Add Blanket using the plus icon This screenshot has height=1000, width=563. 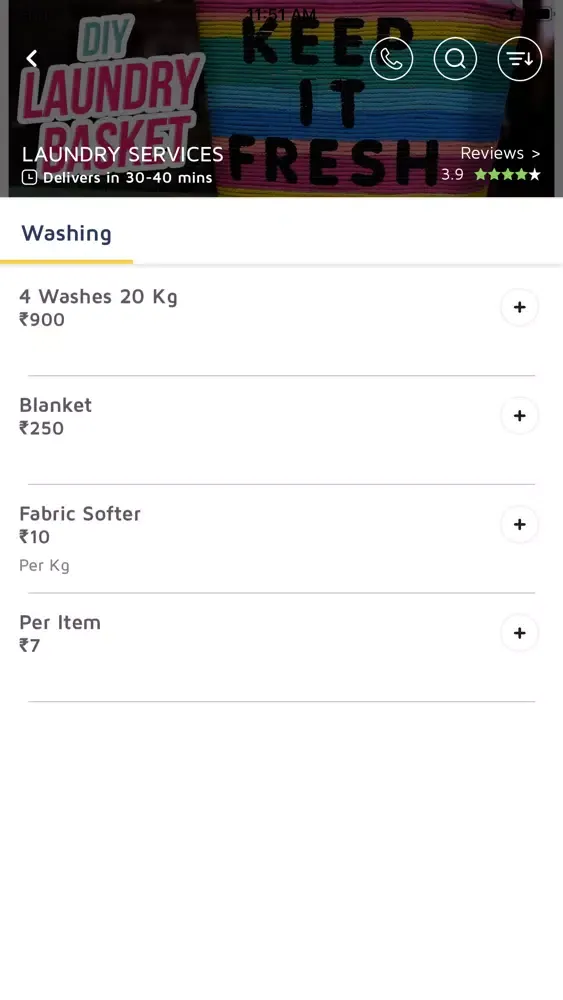click(520, 416)
